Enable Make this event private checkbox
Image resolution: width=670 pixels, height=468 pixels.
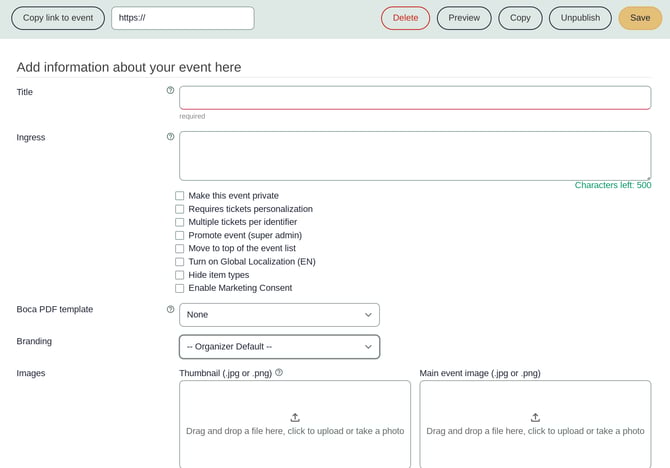click(180, 196)
